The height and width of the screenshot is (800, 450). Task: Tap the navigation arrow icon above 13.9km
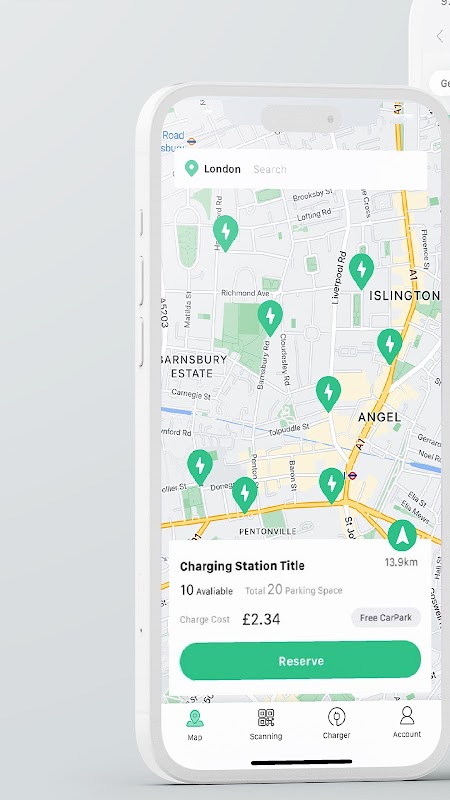tap(402, 536)
